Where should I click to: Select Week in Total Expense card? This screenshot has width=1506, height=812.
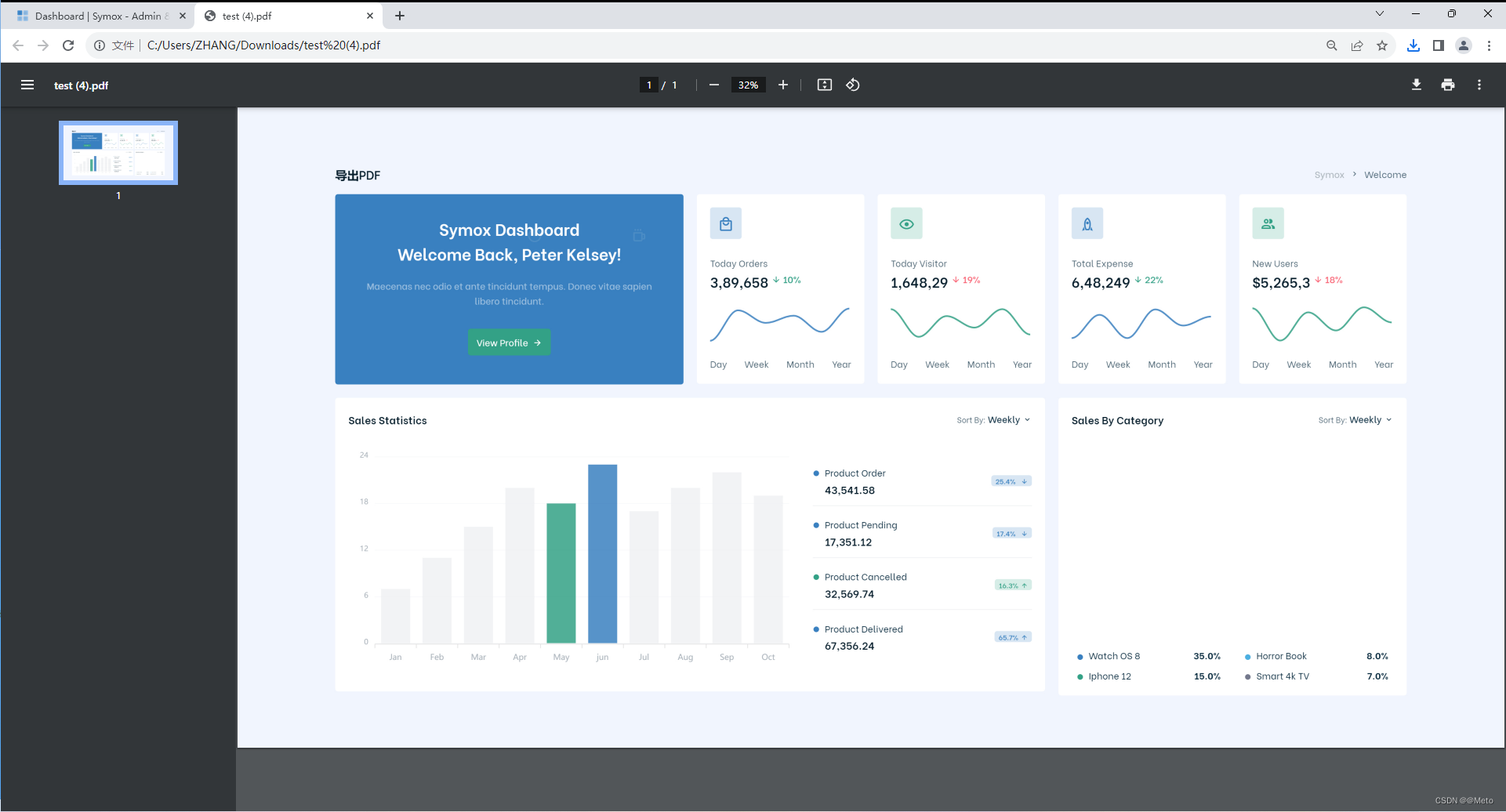[x=1118, y=364]
